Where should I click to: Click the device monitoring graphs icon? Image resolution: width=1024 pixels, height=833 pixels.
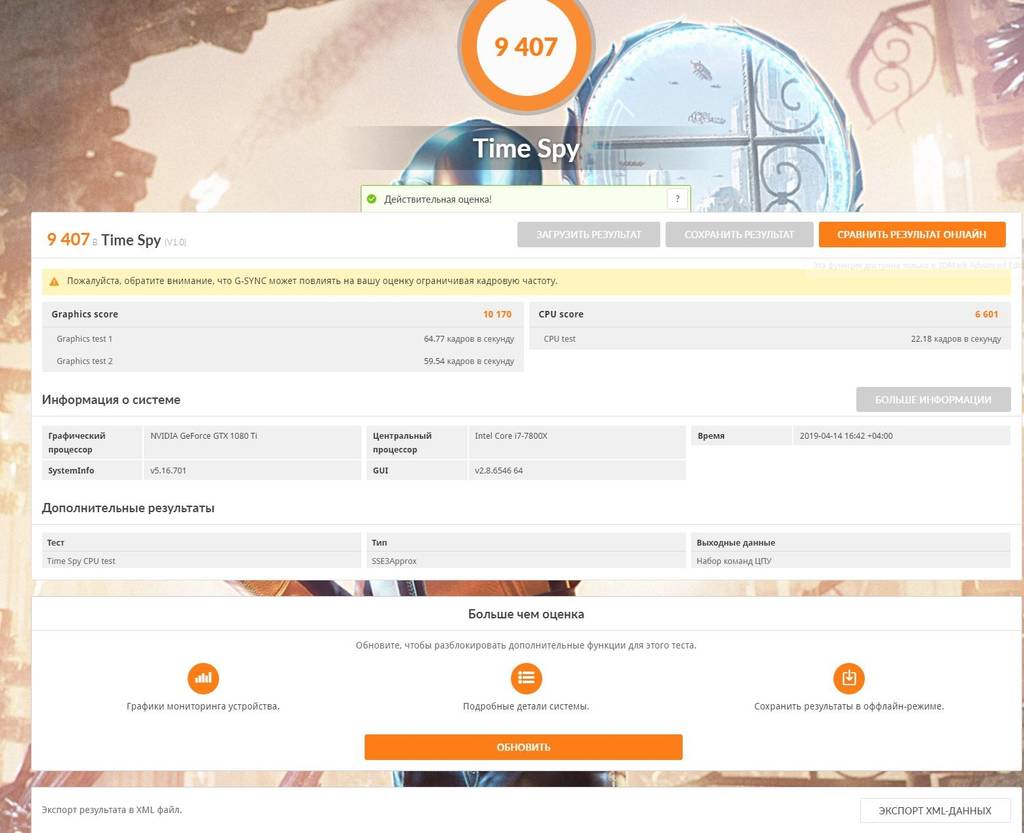203,678
